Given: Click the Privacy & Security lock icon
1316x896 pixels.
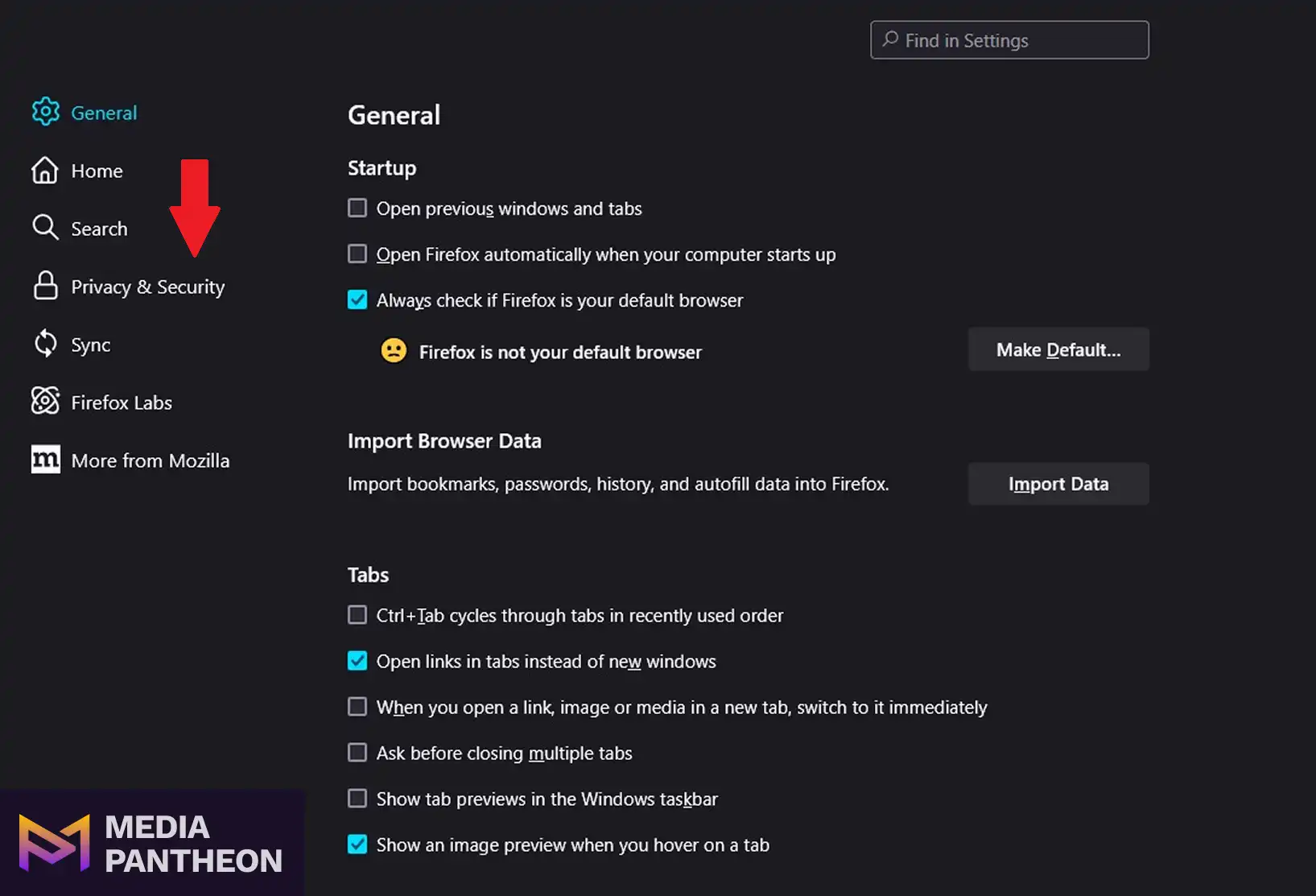Looking at the screenshot, I should tap(45, 286).
